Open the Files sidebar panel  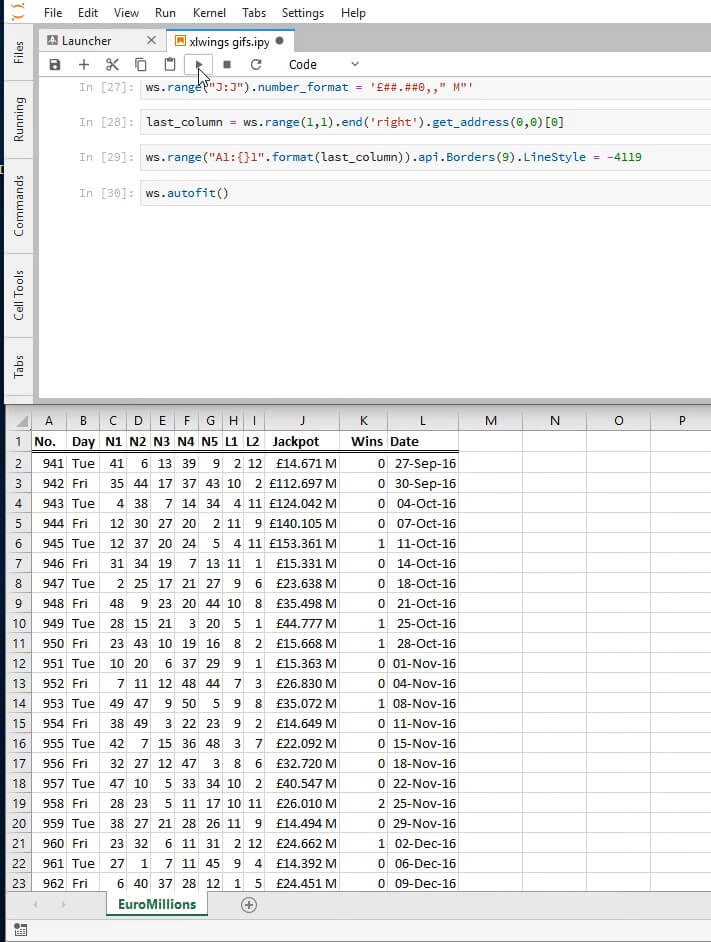tap(18, 53)
